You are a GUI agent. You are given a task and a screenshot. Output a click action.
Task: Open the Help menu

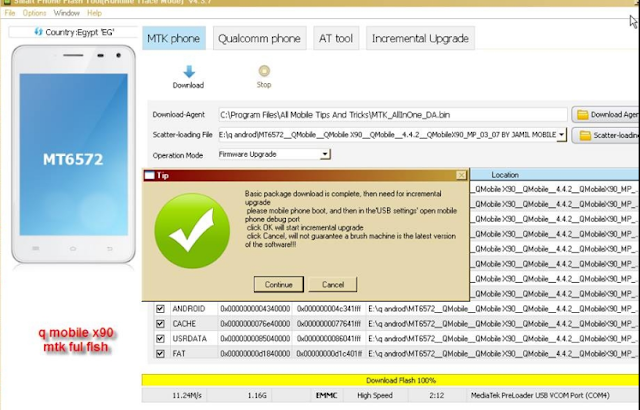click(x=94, y=13)
